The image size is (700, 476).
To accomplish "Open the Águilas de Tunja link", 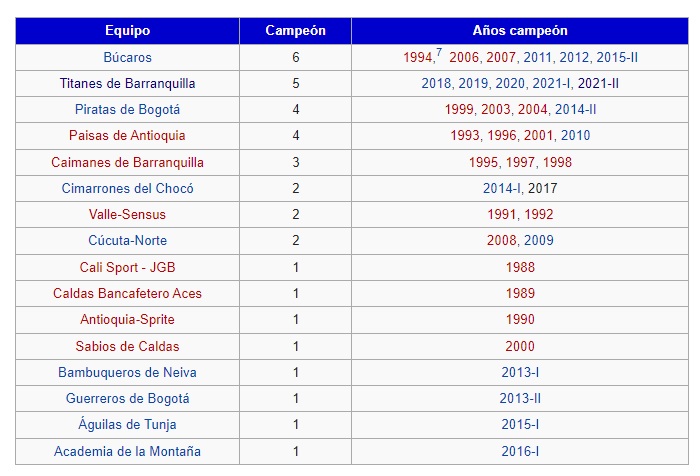I will coord(128,425).
